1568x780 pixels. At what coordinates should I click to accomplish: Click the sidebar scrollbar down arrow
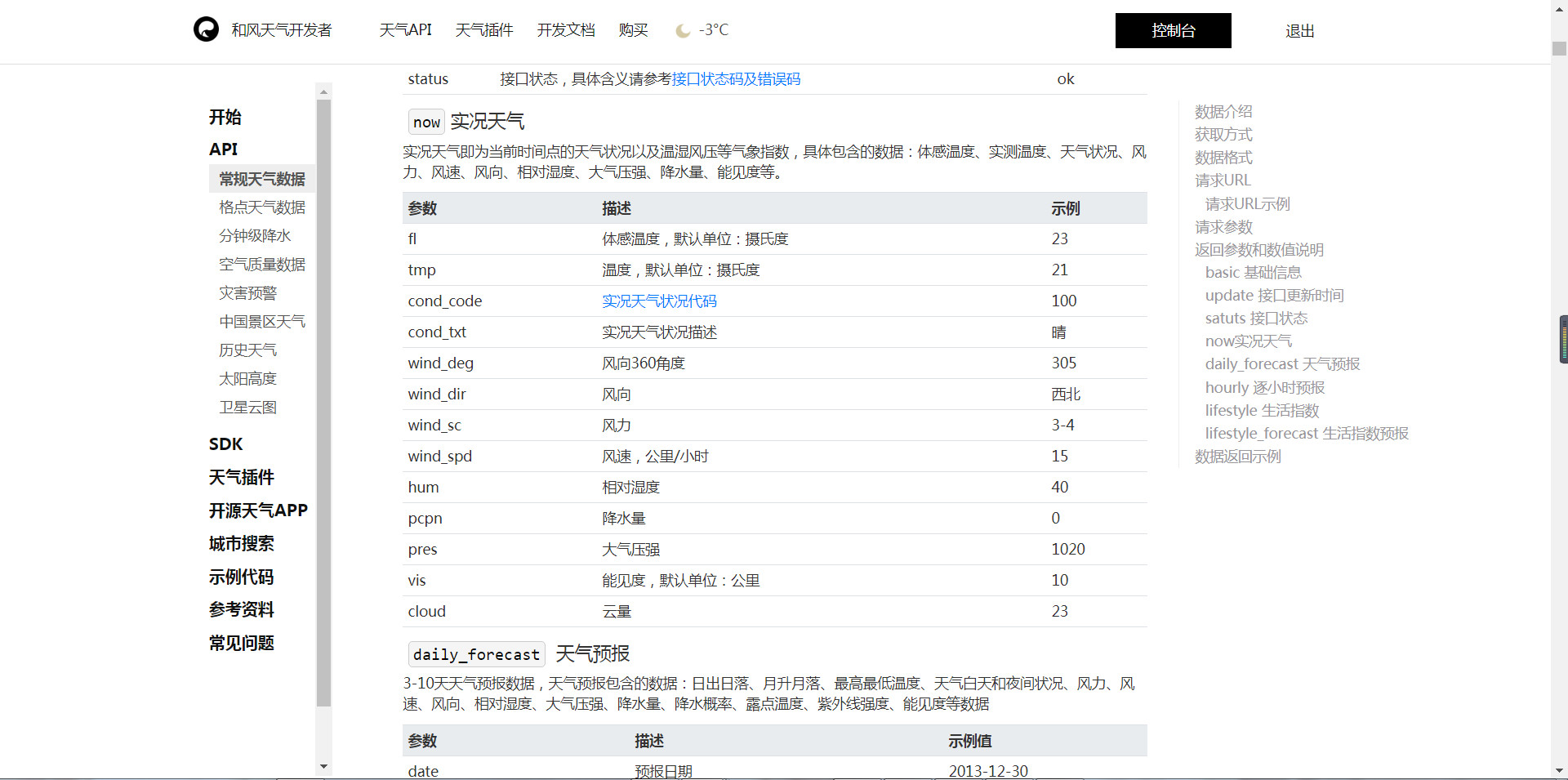(x=324, y=767)
